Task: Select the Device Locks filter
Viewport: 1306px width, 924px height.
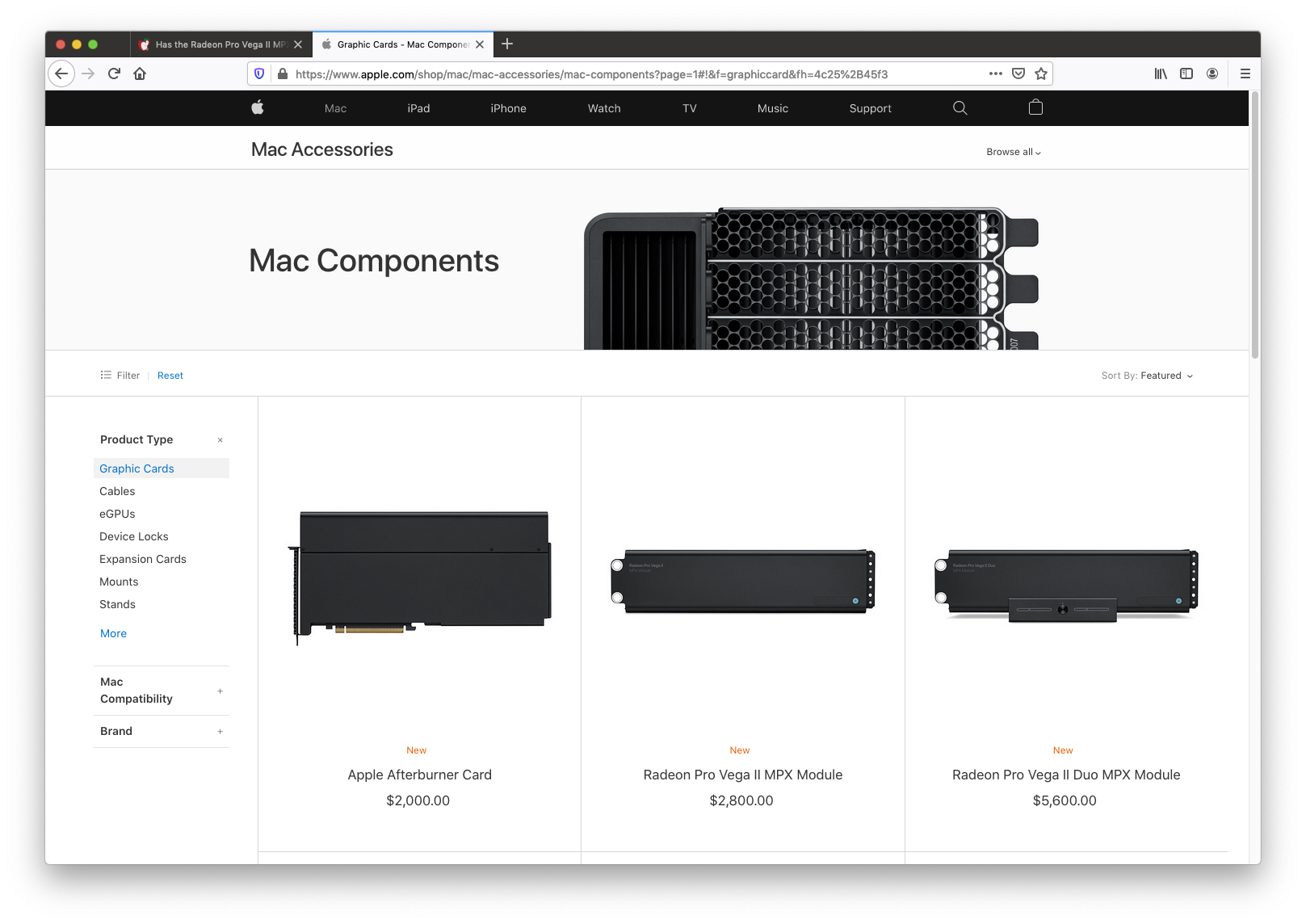Action: (134, 536)
